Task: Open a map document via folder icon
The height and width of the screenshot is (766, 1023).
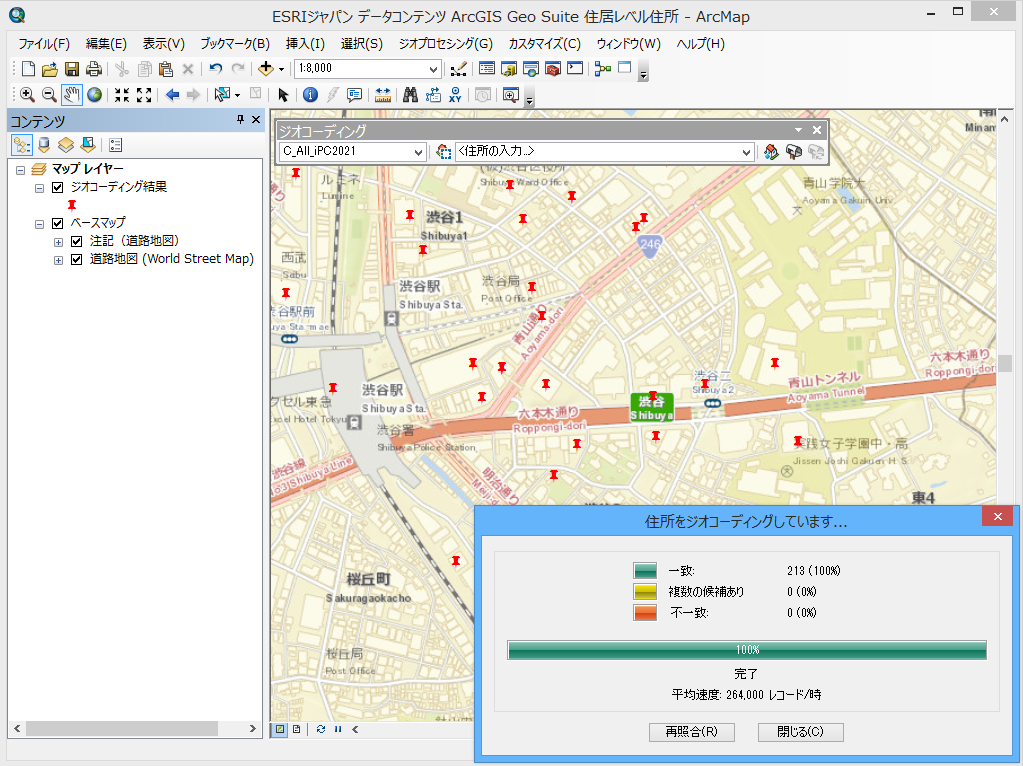Action: [50, 69]
